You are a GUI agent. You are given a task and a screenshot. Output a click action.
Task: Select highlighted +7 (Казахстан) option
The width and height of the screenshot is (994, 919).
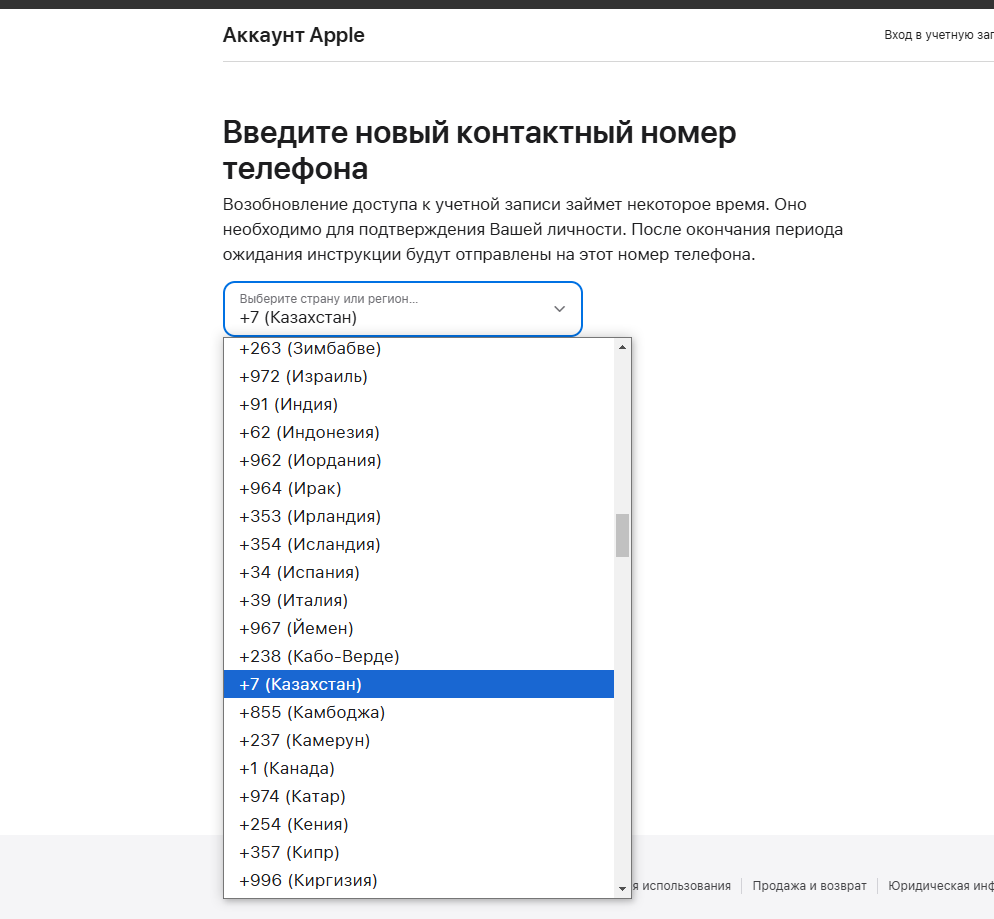[x=418, y=684]
